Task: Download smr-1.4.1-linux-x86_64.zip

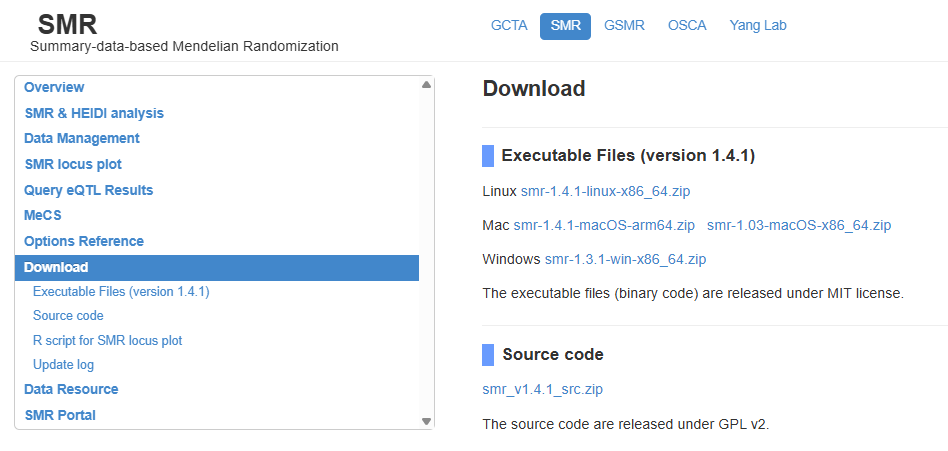Action: point(605,191)
